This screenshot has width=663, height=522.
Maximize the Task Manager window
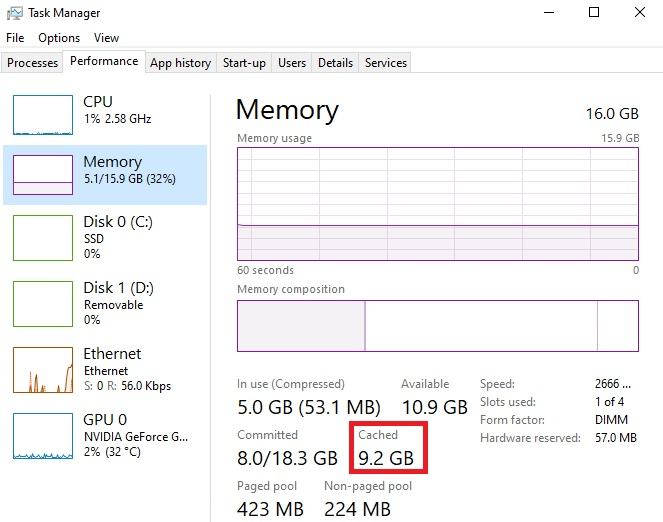pos(594,12)
